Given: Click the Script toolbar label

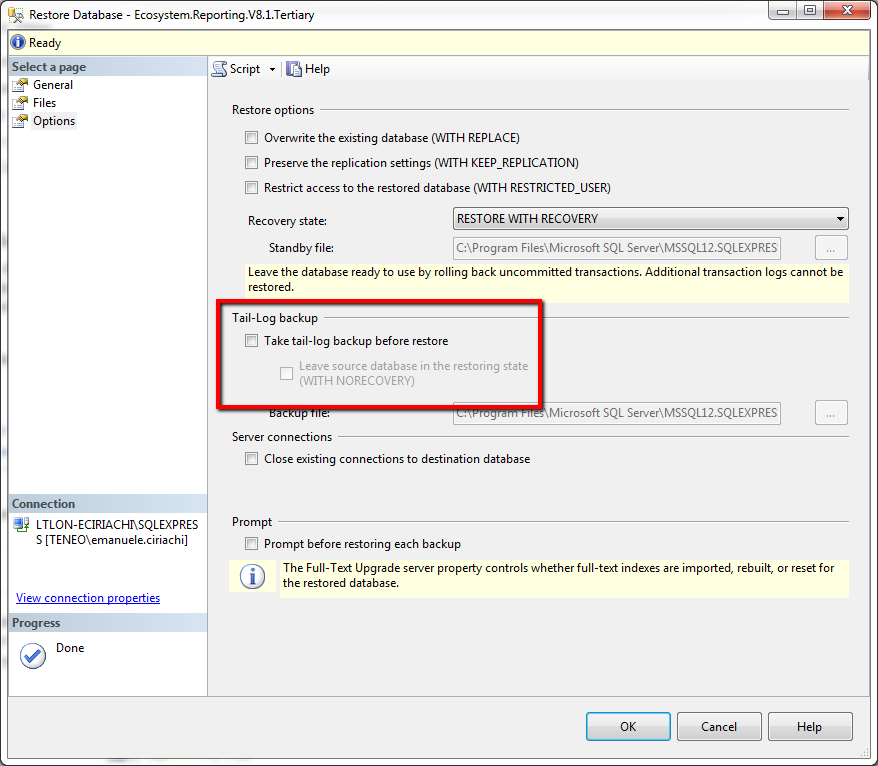Looking at the screenshot, I should [245, 69].
